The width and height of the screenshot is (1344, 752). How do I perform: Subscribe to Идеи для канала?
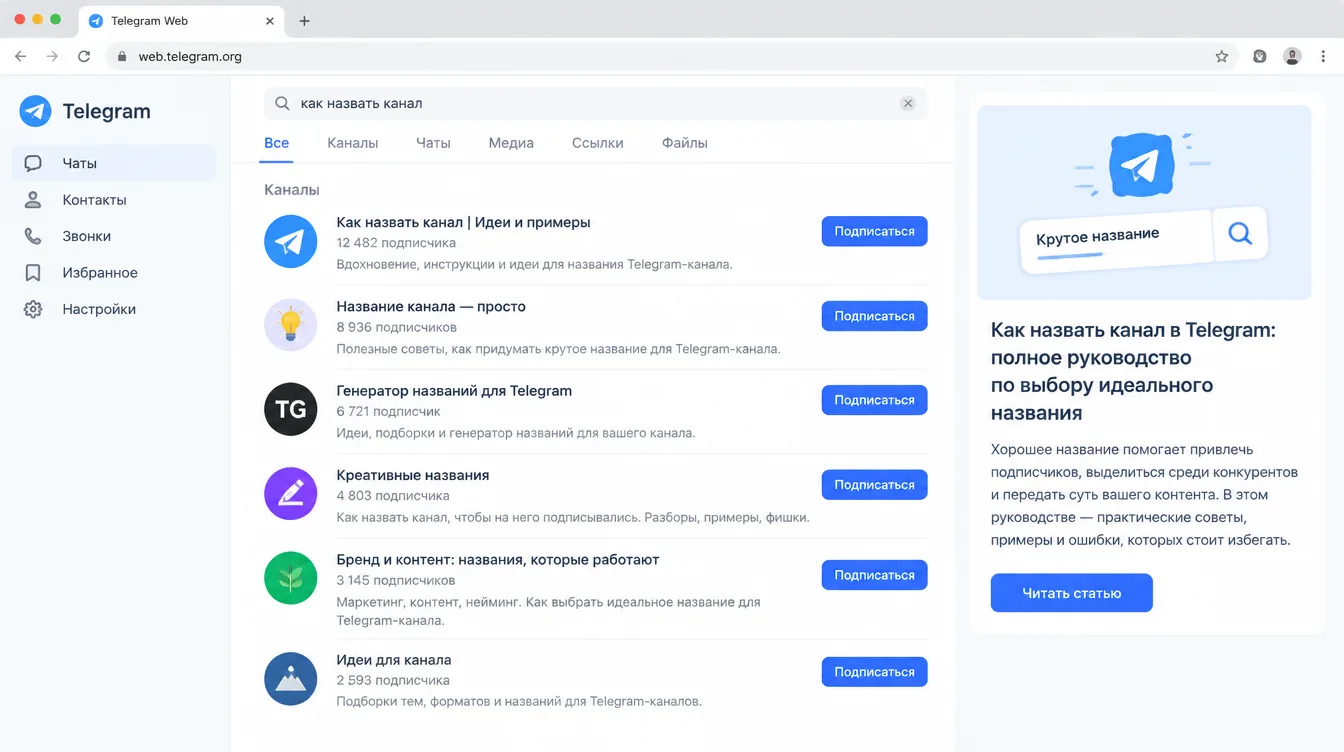click(875, 672)
